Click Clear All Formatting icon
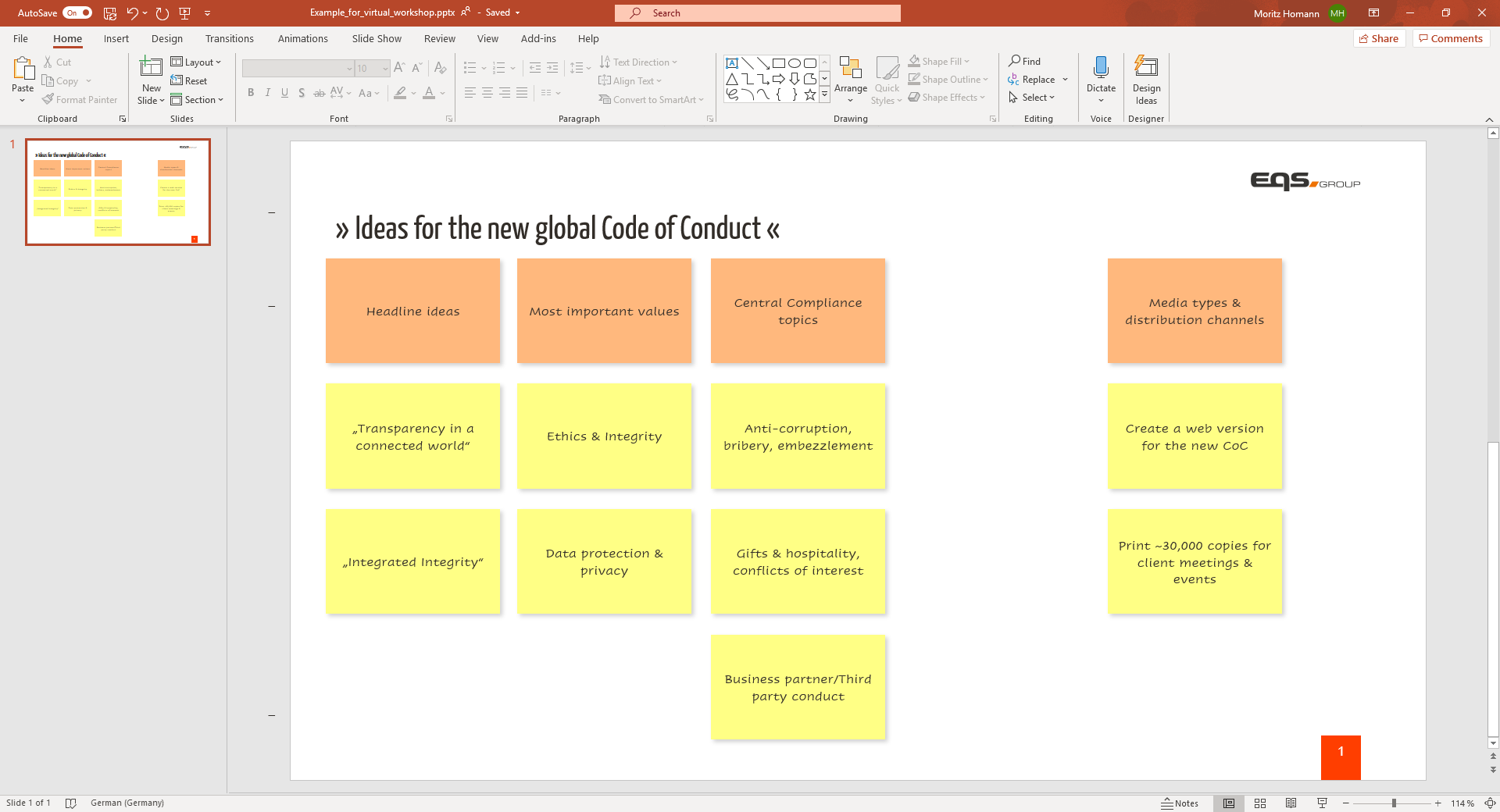The width and height of the screenshot is (1500, 812). (441, 68)
